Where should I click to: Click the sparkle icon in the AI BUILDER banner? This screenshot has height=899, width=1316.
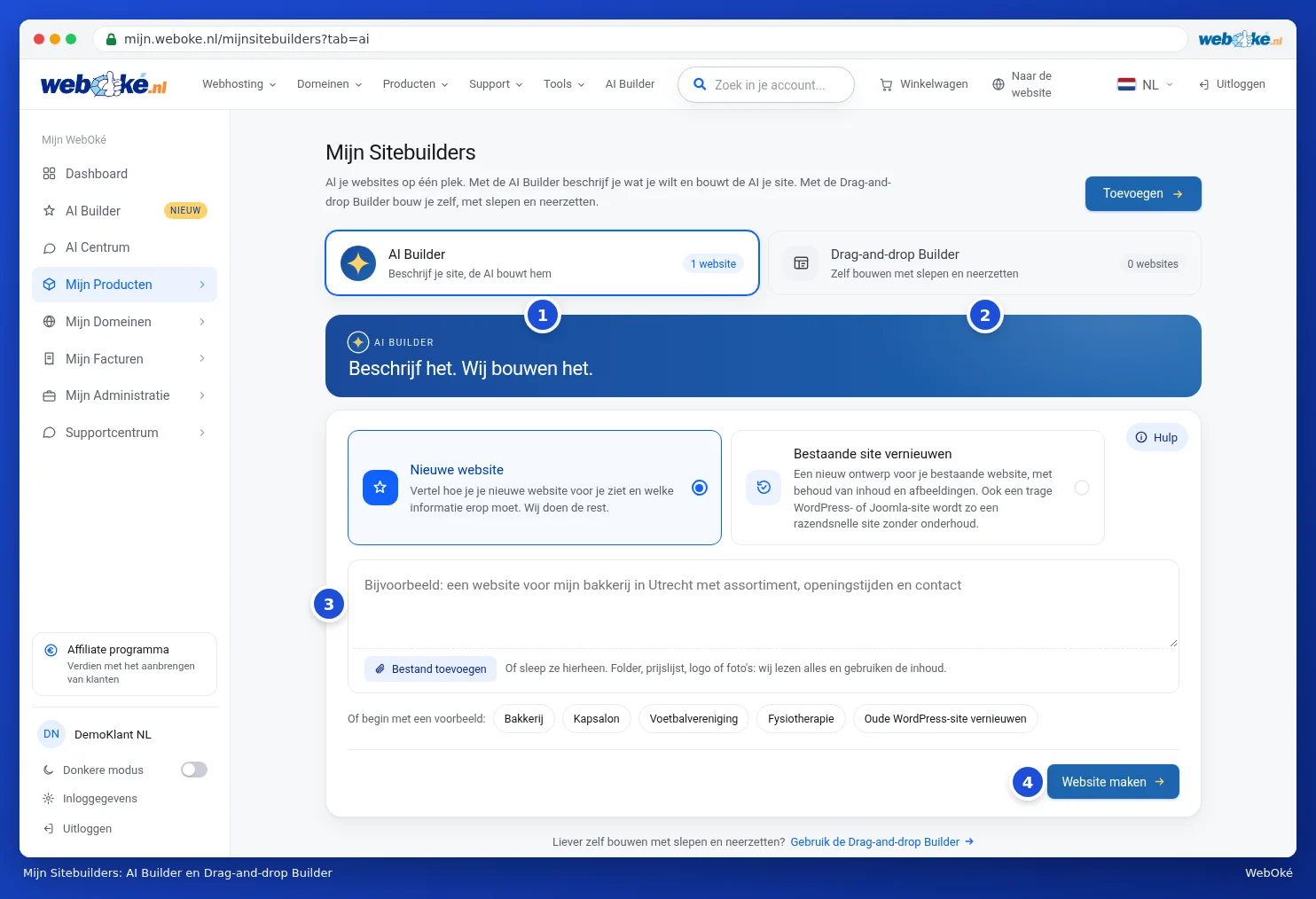(x=358, y=342)
